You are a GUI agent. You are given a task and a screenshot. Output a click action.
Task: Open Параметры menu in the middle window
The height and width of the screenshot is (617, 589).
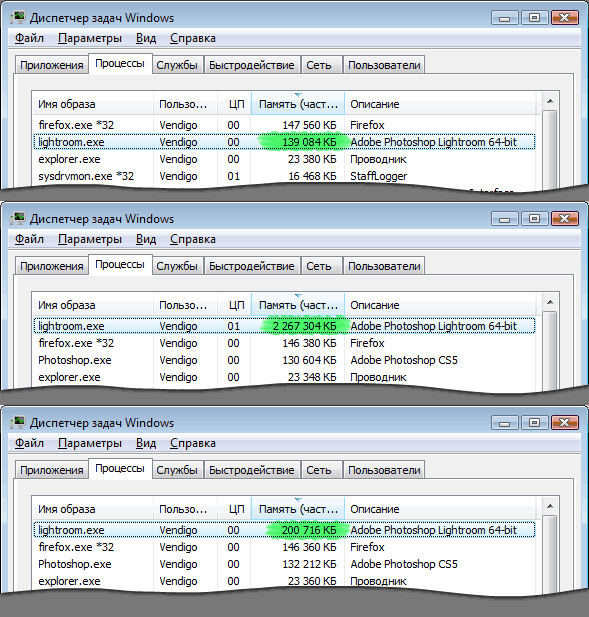(90, 239)
